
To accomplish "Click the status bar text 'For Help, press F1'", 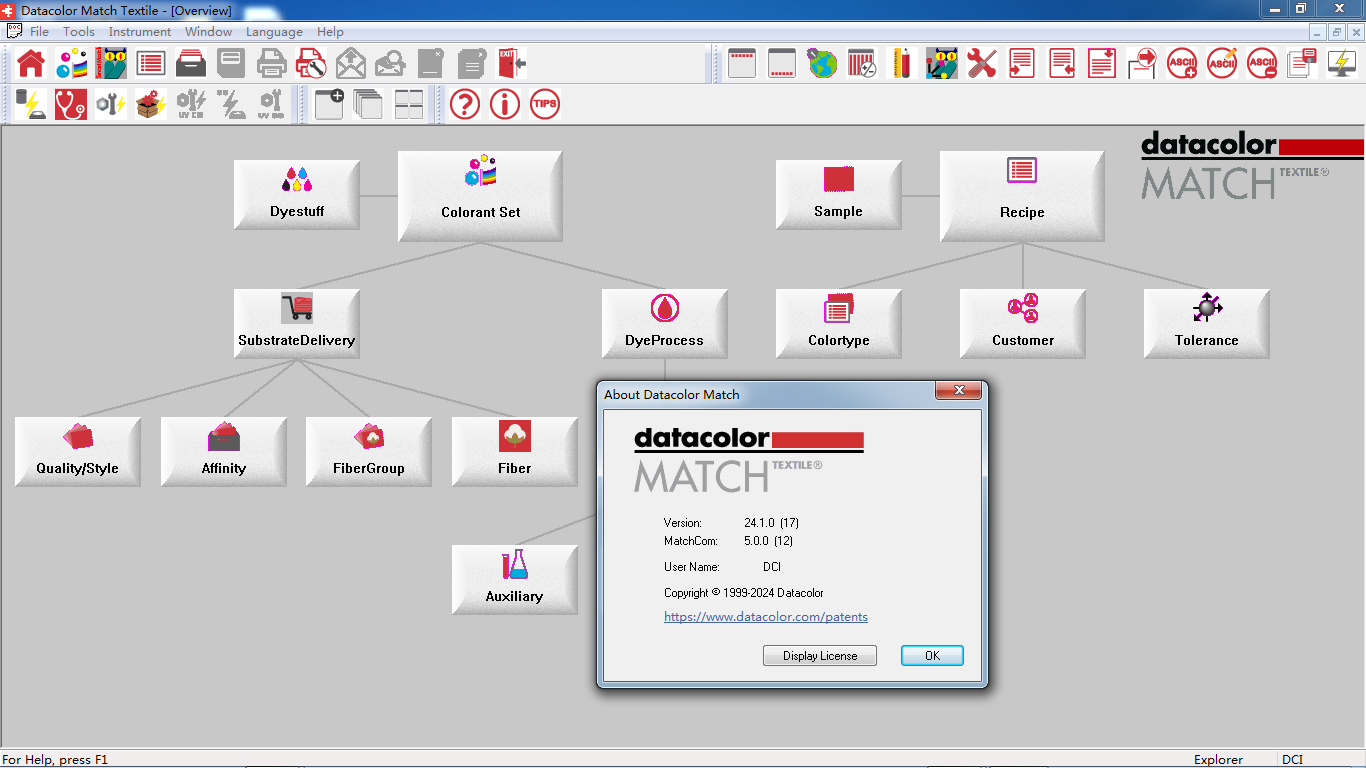I will [x=55, y=760].
